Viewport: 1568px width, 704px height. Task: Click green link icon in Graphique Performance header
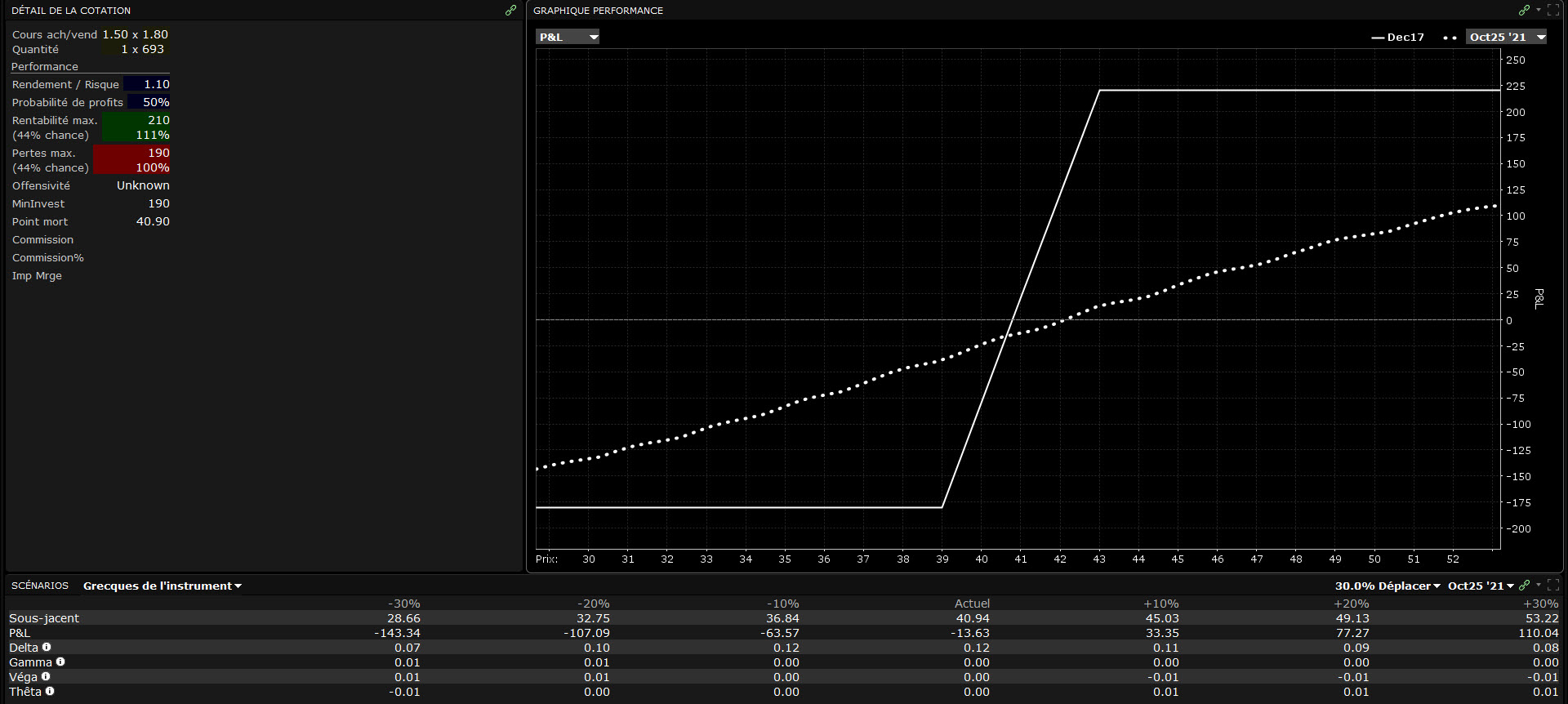tap(1524, 11)
